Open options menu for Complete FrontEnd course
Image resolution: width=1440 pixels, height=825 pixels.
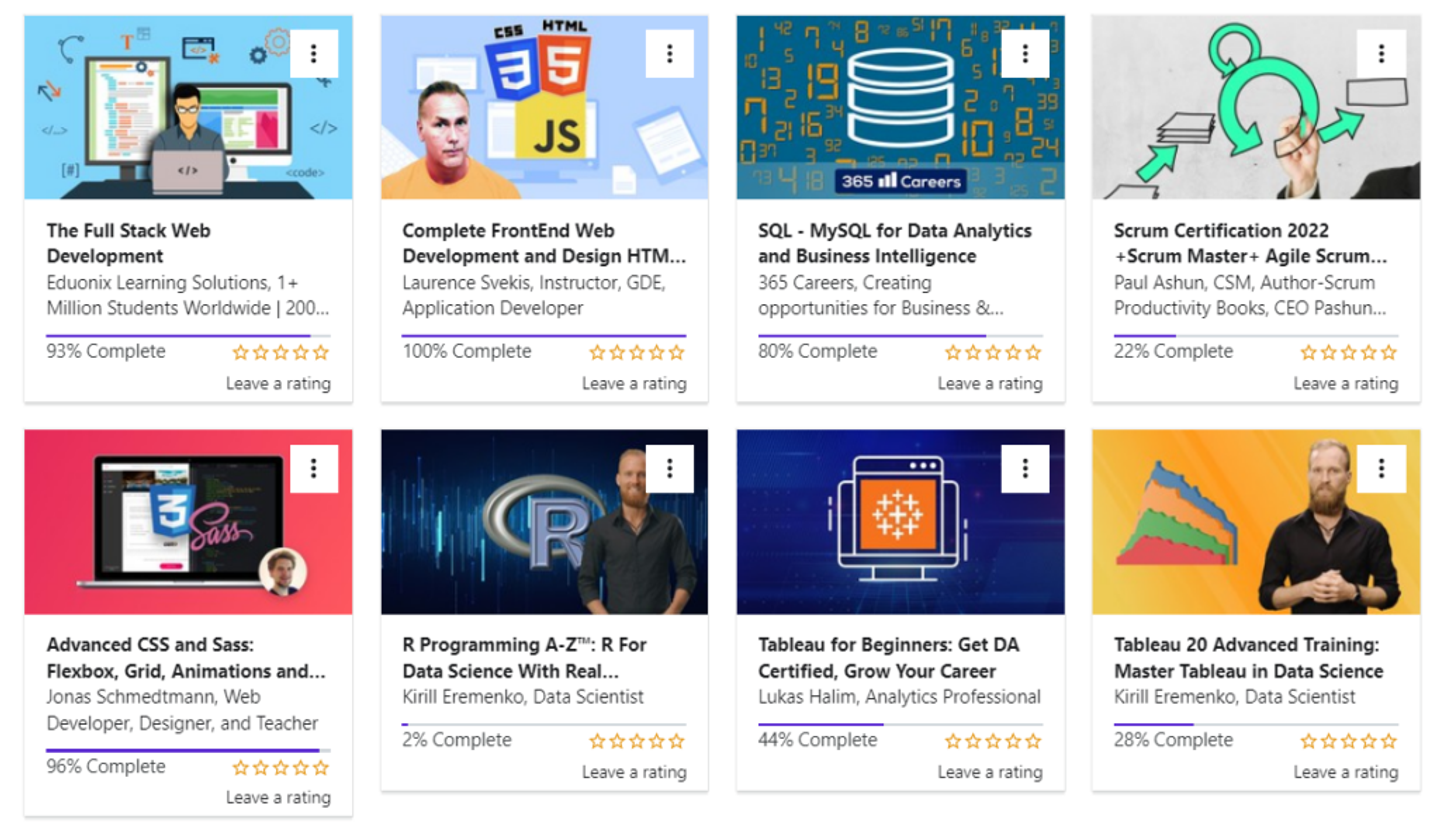(x=669, y=52)
